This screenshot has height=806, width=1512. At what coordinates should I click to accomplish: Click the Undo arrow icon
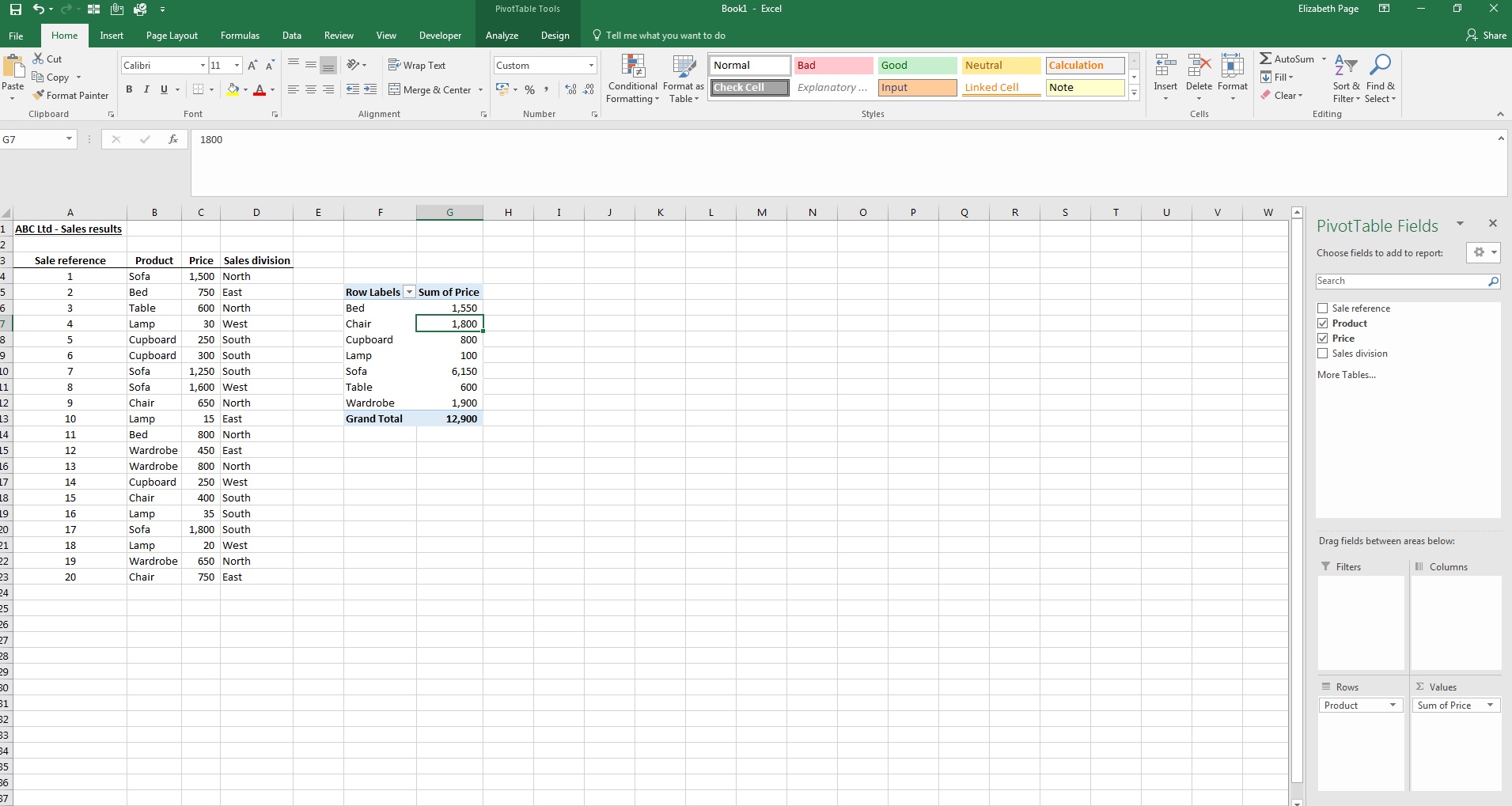(x=37, y=9)
